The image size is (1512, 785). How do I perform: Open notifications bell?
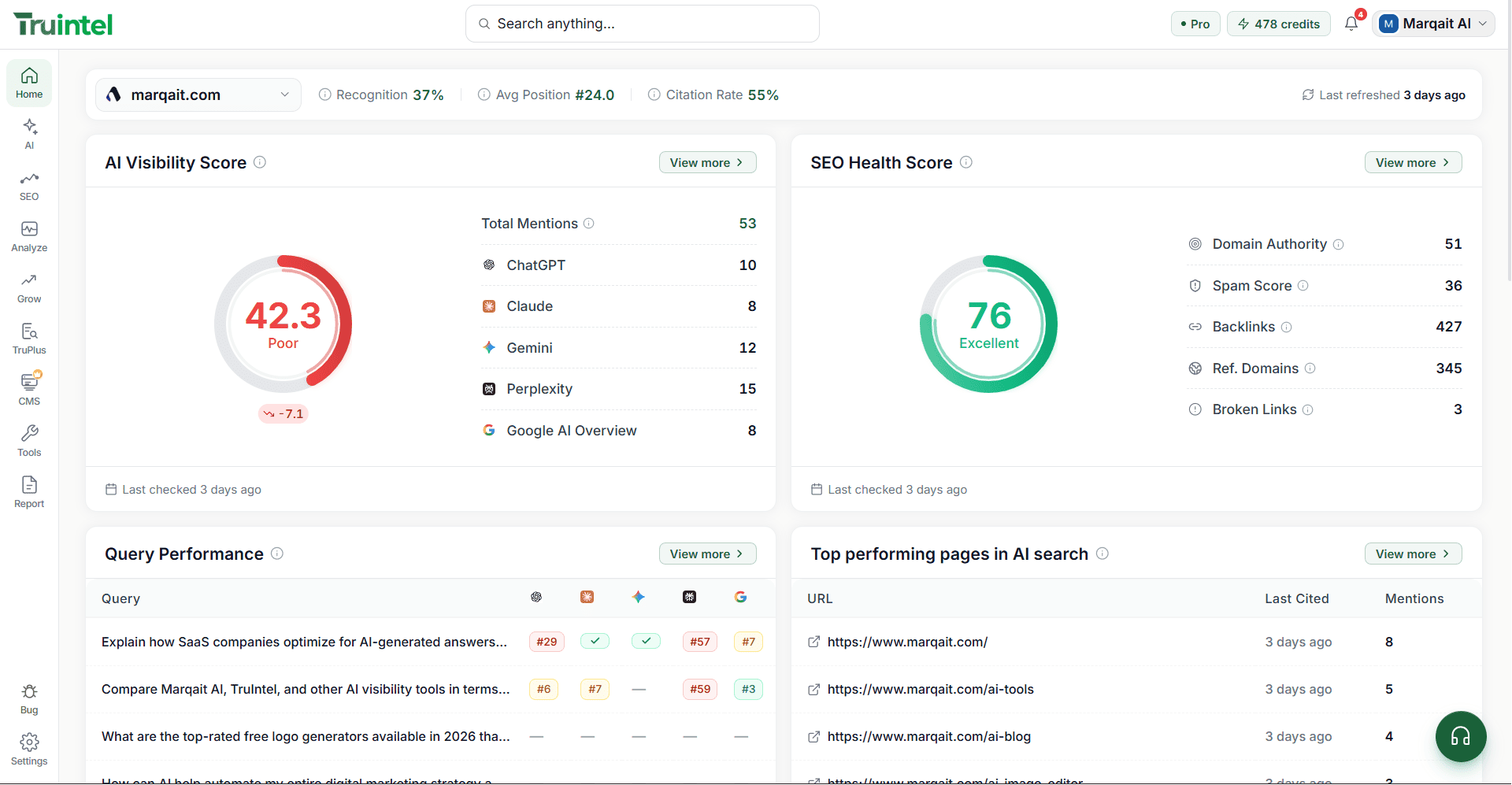(1351, 24)
